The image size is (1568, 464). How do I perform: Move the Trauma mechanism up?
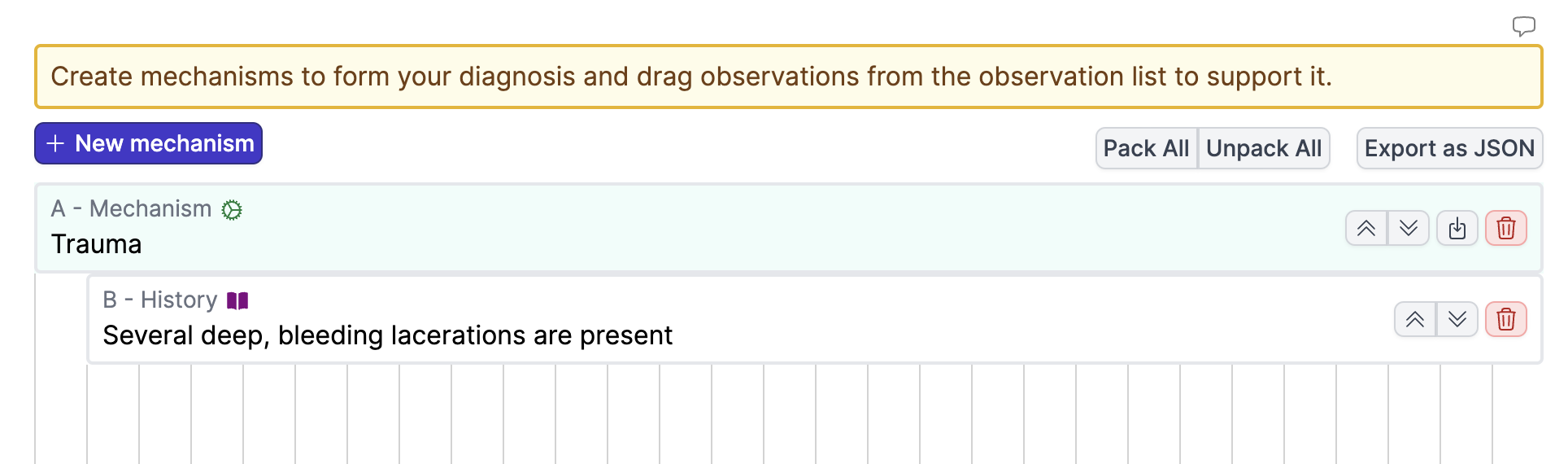click(x=1366, y=229)
